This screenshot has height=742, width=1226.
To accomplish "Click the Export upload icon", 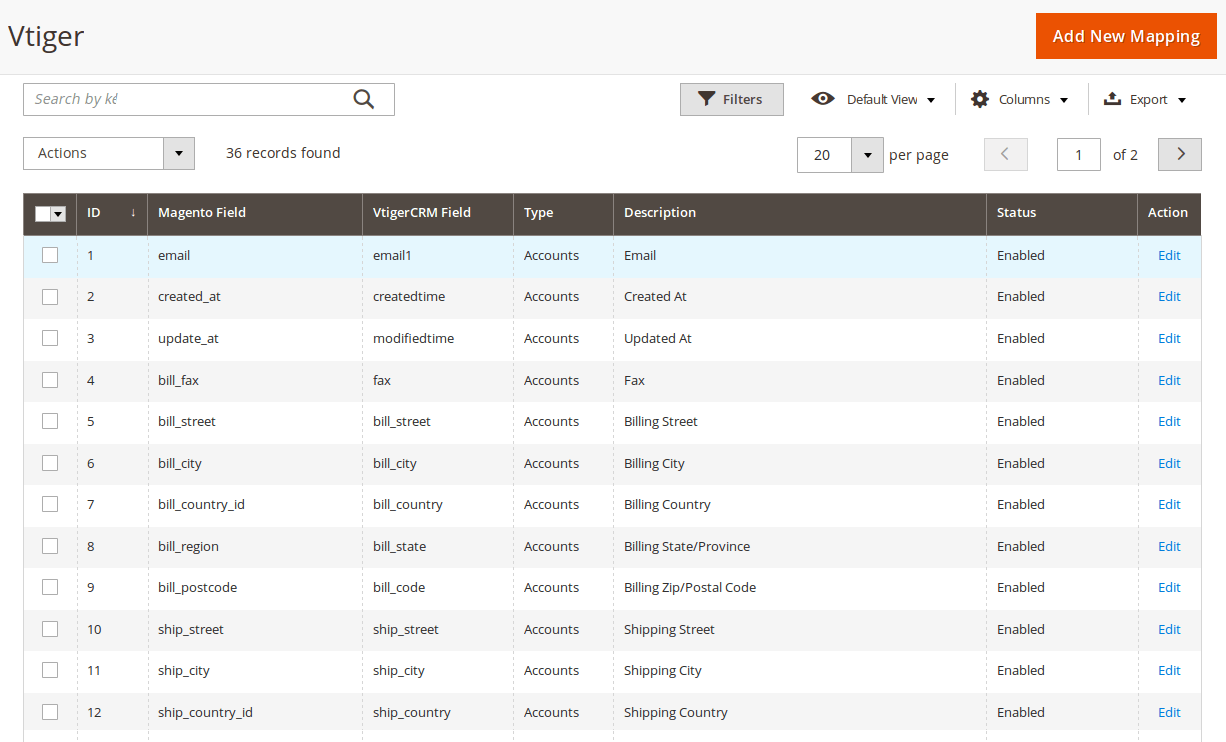I will coord(1112,99).
